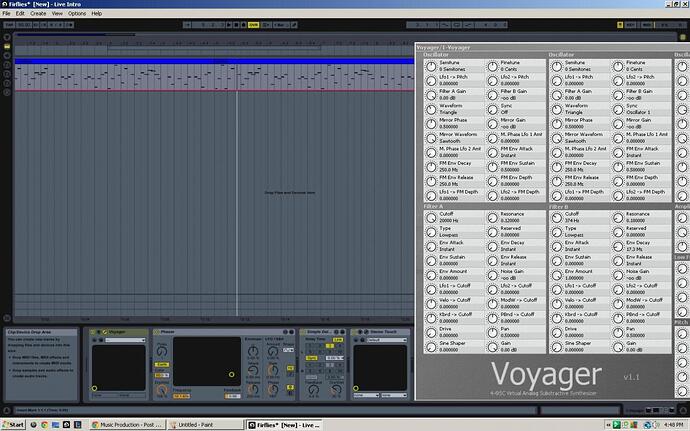Click the Drop Files and Devices Here area

click(290, 193)
